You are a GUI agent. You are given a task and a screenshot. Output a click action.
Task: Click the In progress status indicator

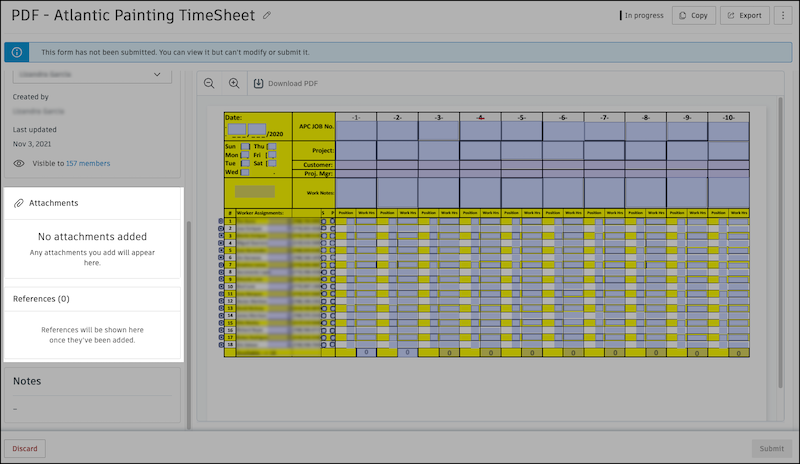[x=642, y=15]
